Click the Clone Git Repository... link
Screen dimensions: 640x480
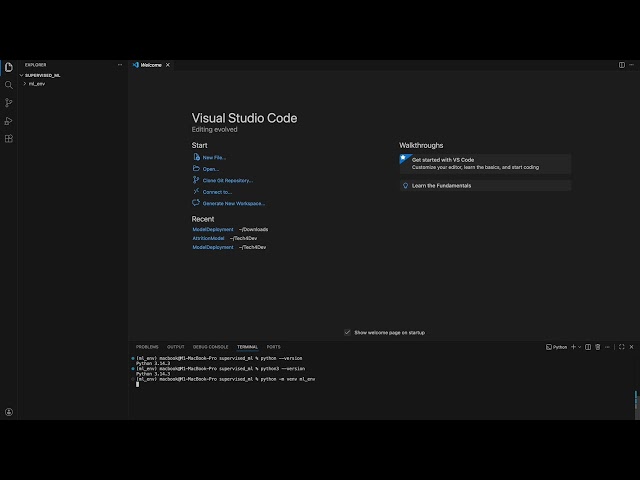point(228,180)
